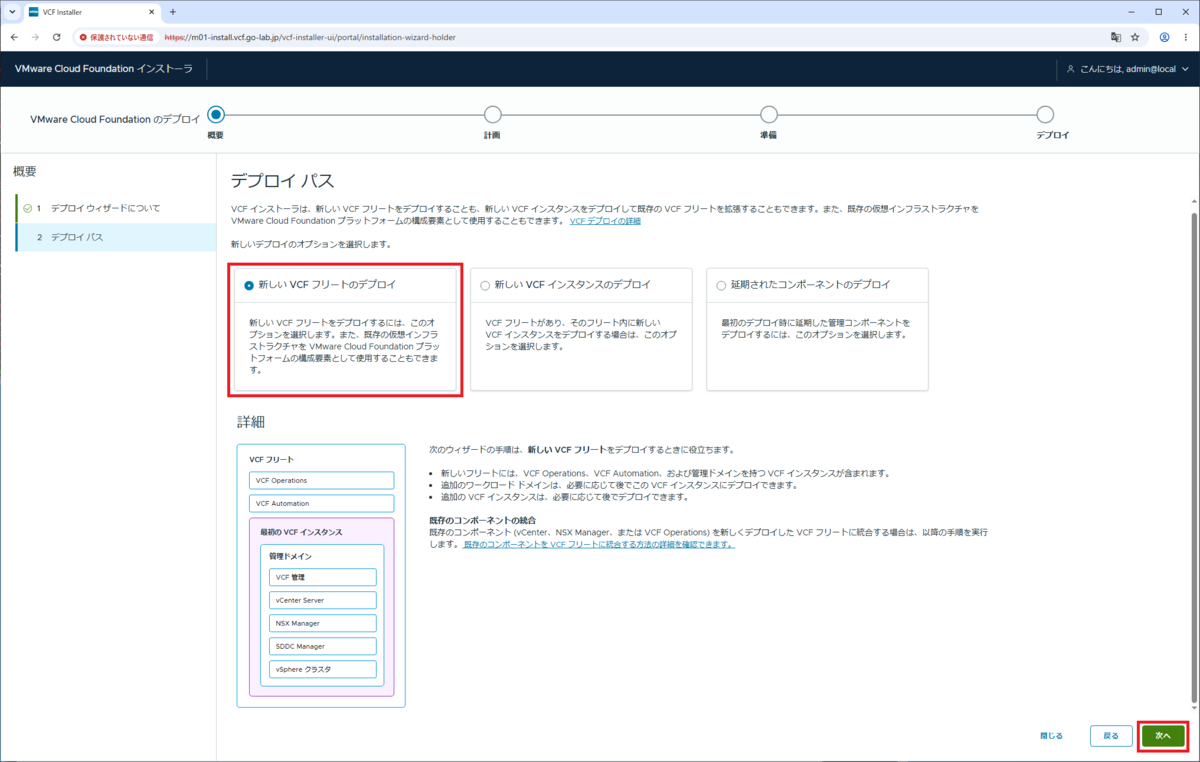
Task: Click the green 次へ button
Action: click(1163, 735)
